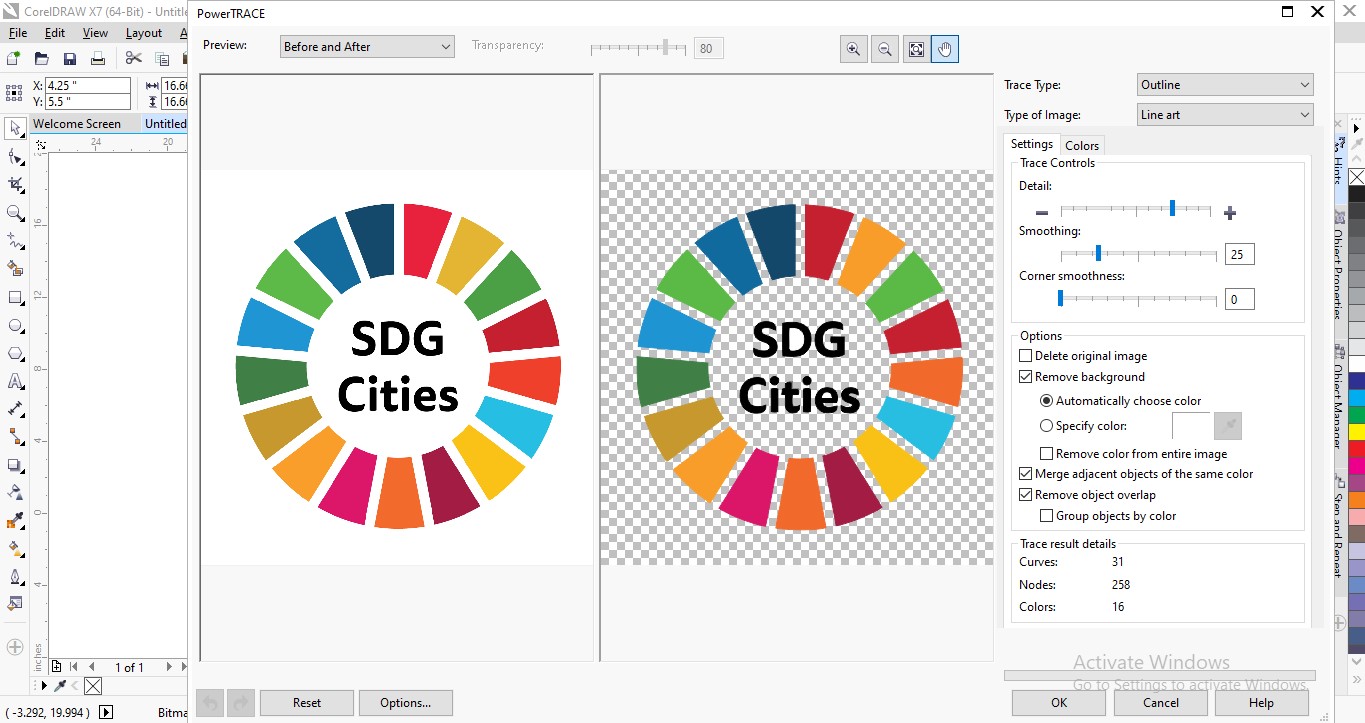Select the Polygon tool in CorelDRAW toolbox
1365x723 pixels.
coord(15,353)
